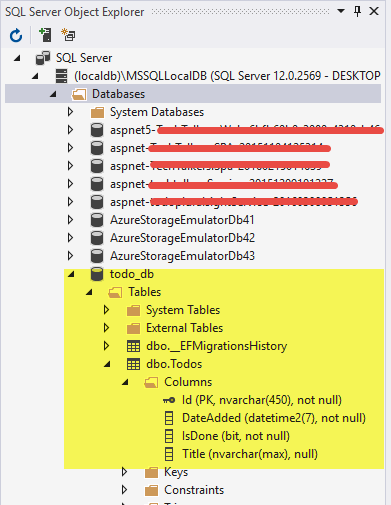This screenshot has width=391, height=505.
Task: Select the (localdb)\MSSQLLocalDB server label
Action: click(227, 76)
